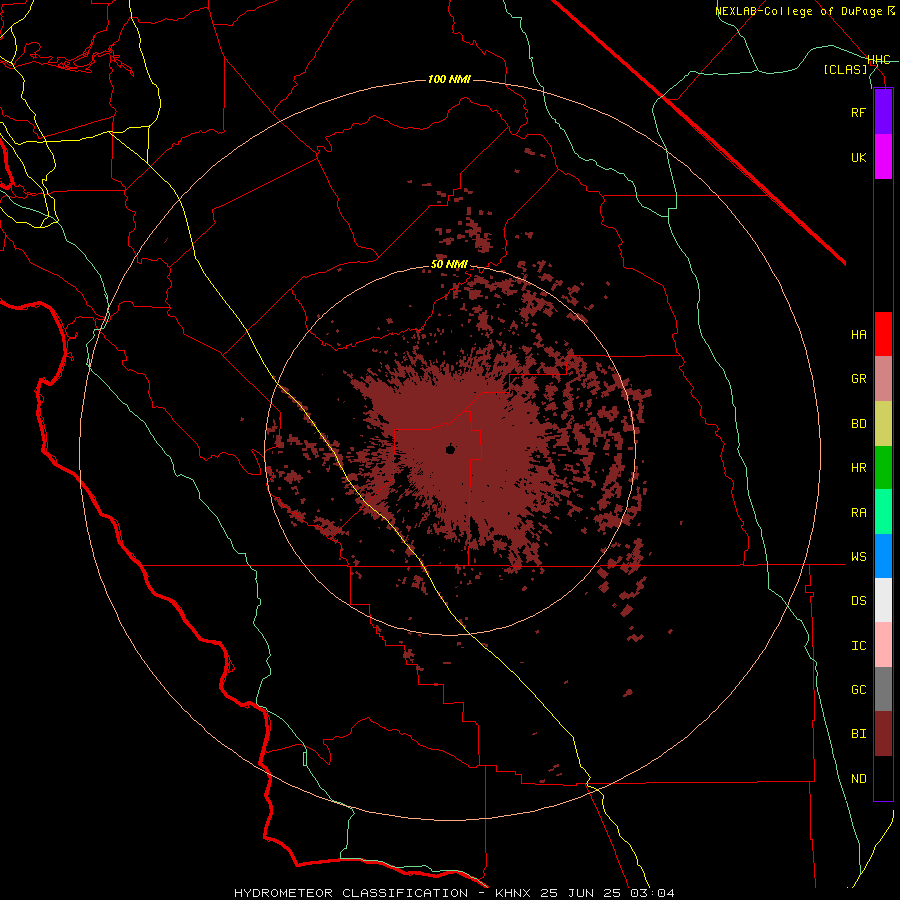The width and height of the screenshot is (900, 900).
Task: Click the WS legend label
Action: pos(858,557)
